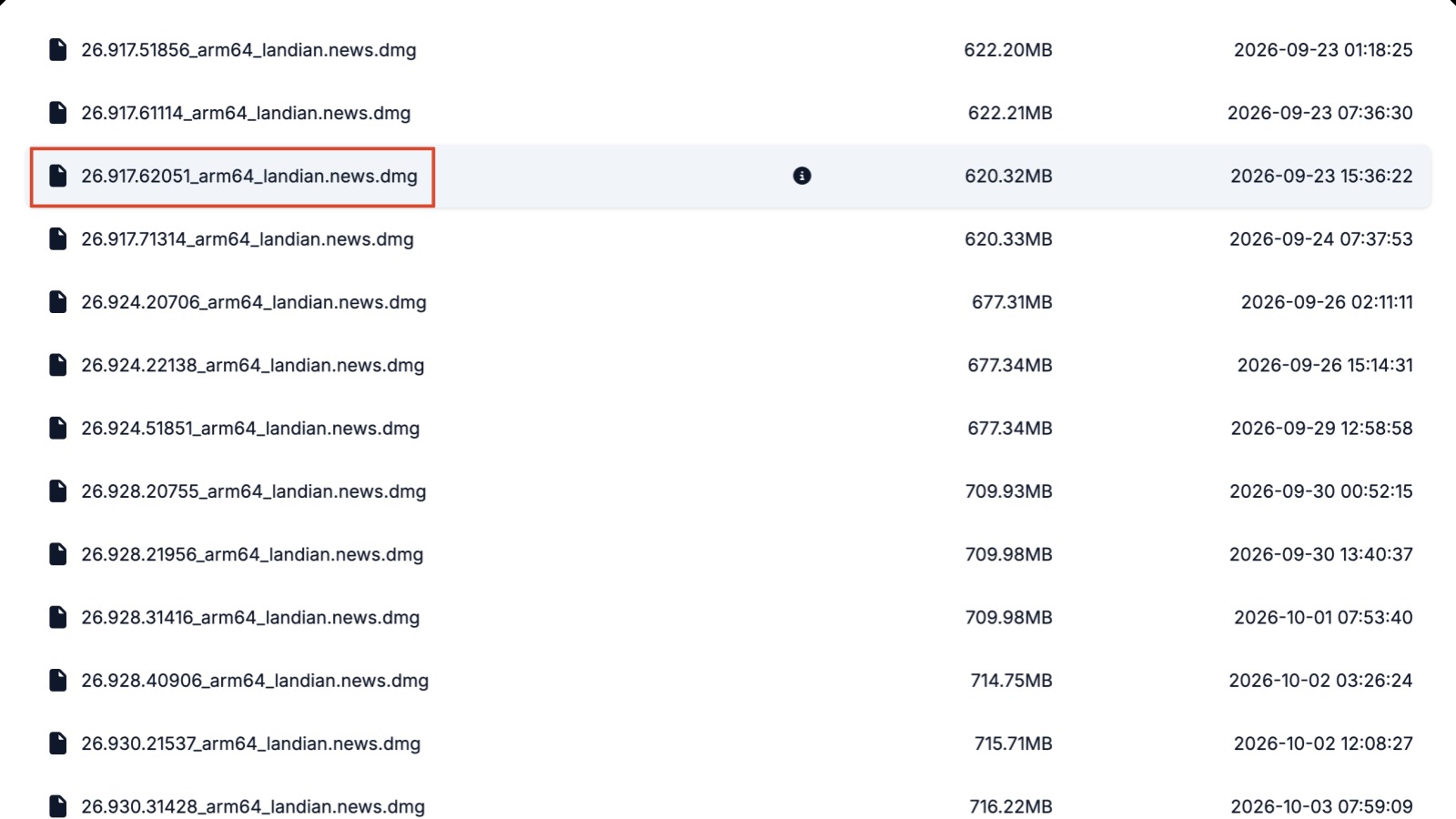
Task: Open the 26.930.21537_arm64_landian.news.dmg file name
Action: pyautogui.click(x=251, y=743)
